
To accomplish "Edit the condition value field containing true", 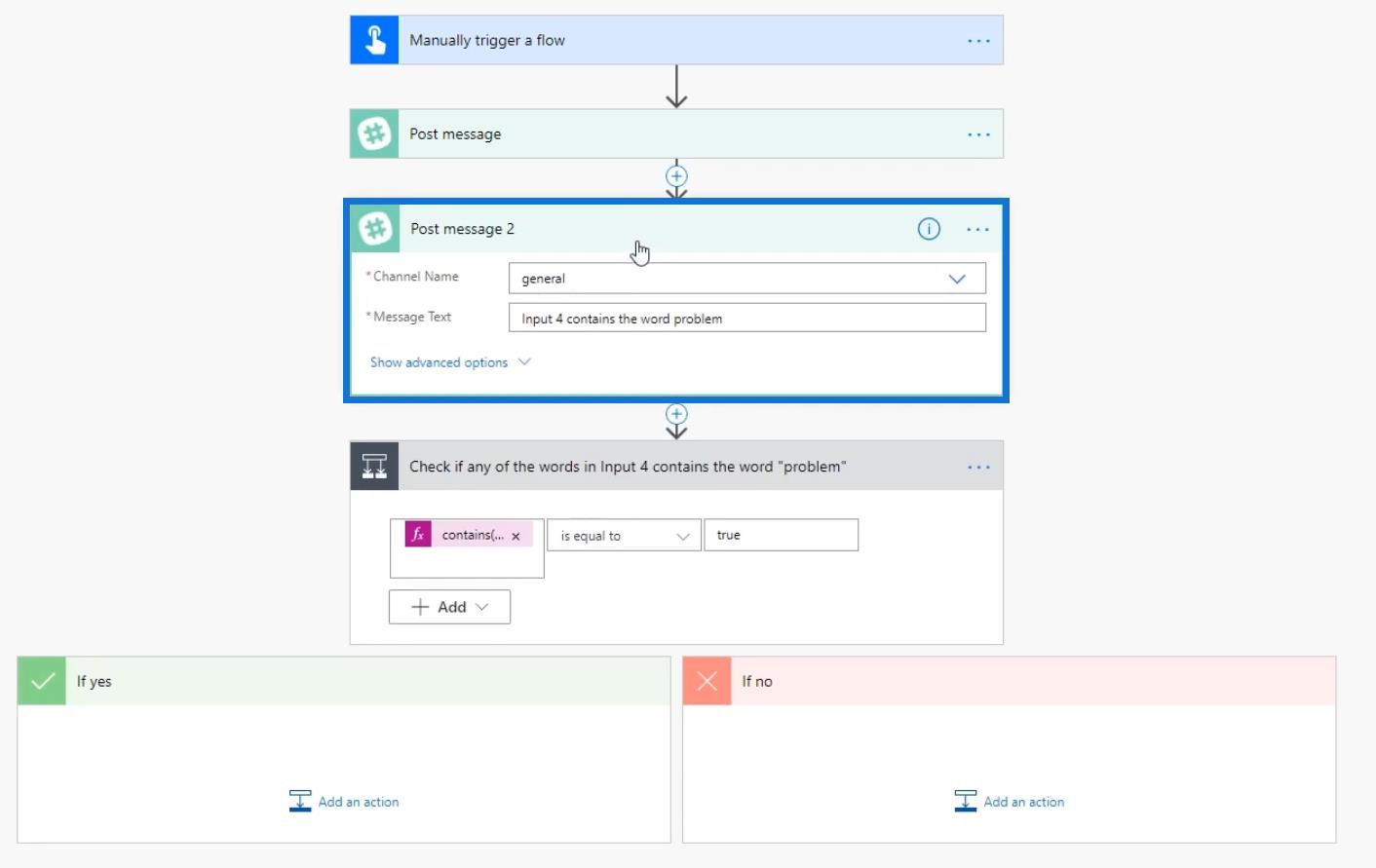I will tap(781, 535).
